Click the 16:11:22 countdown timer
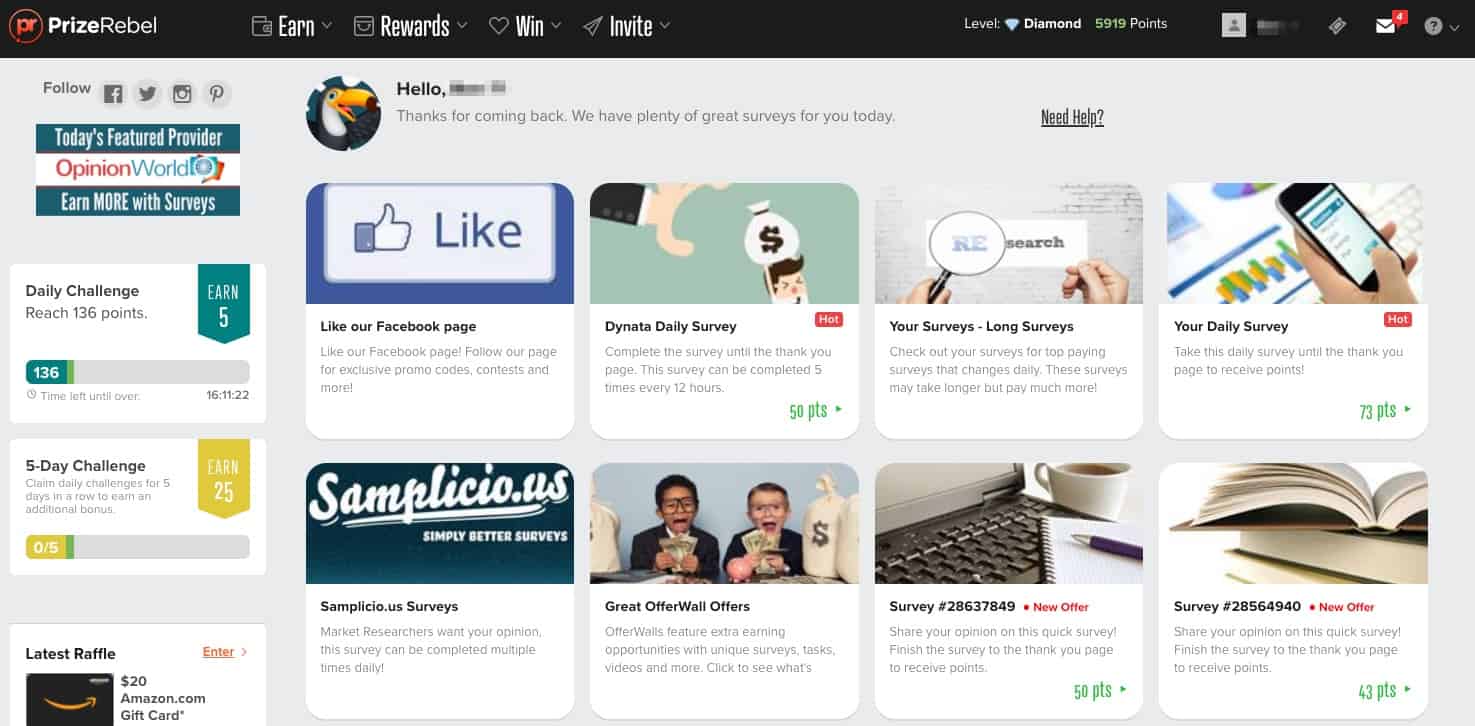This screenshot has height=726, width=1475. click(228, 395)
